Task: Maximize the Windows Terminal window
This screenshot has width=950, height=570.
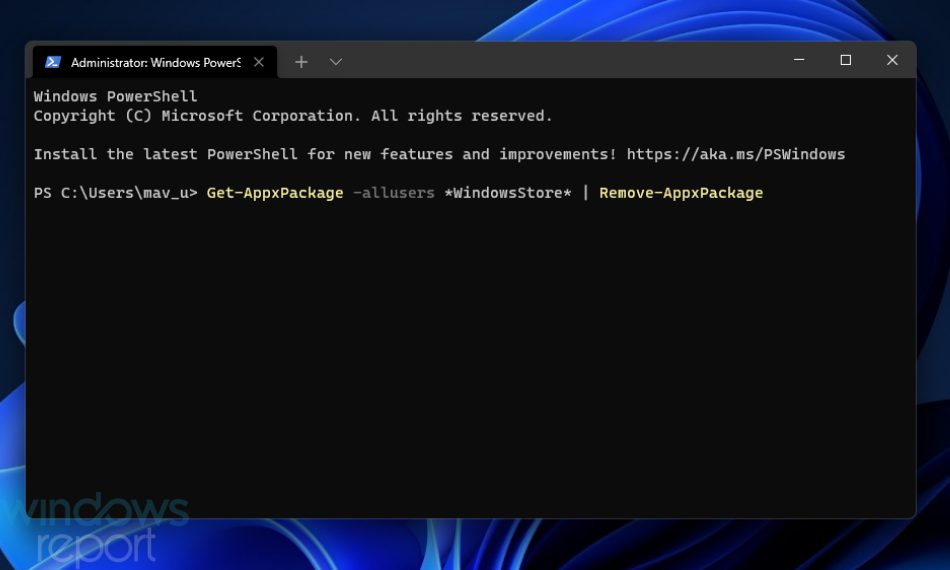Action: [846, 60]
